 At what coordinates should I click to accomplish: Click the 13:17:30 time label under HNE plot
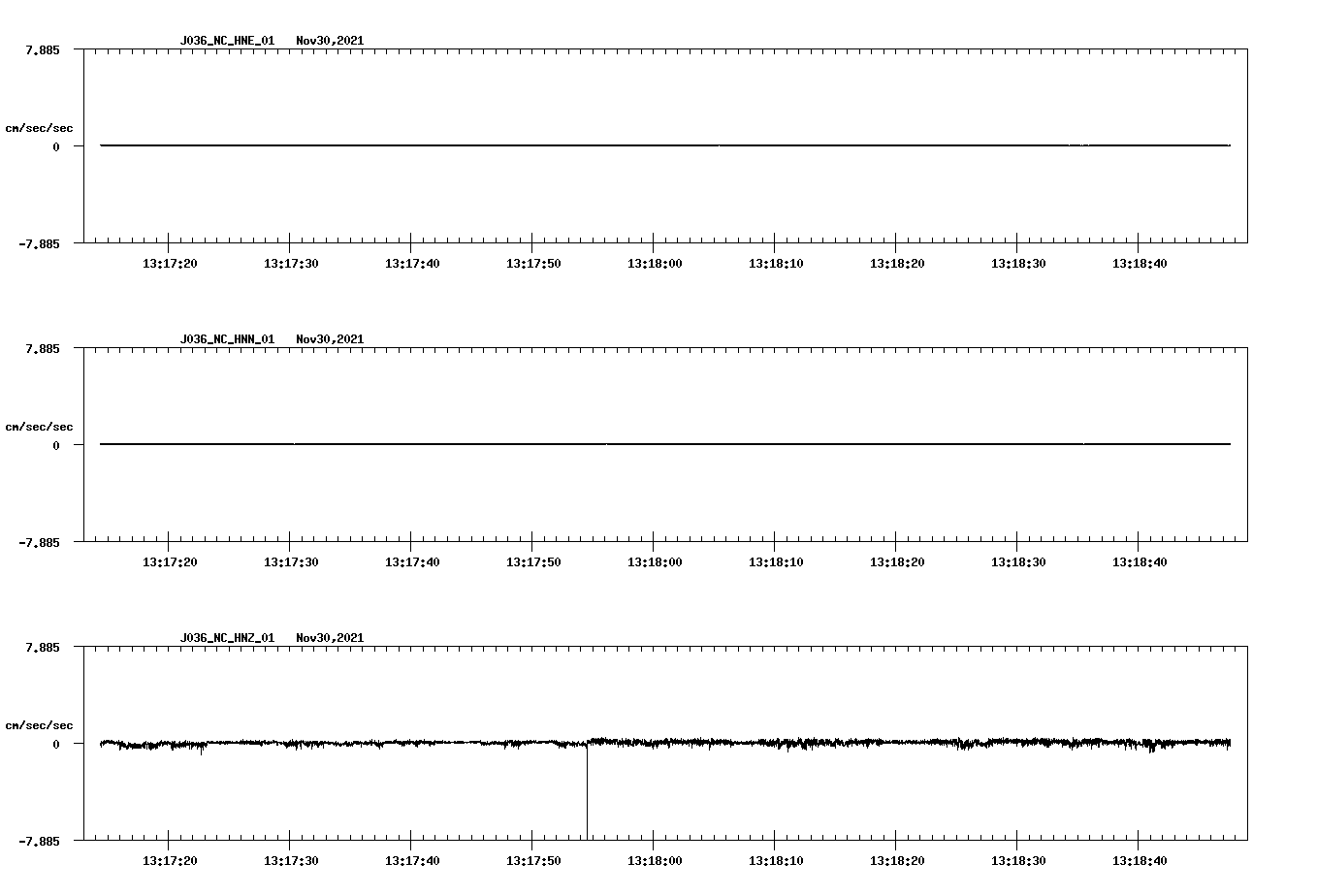pos(291,264)
